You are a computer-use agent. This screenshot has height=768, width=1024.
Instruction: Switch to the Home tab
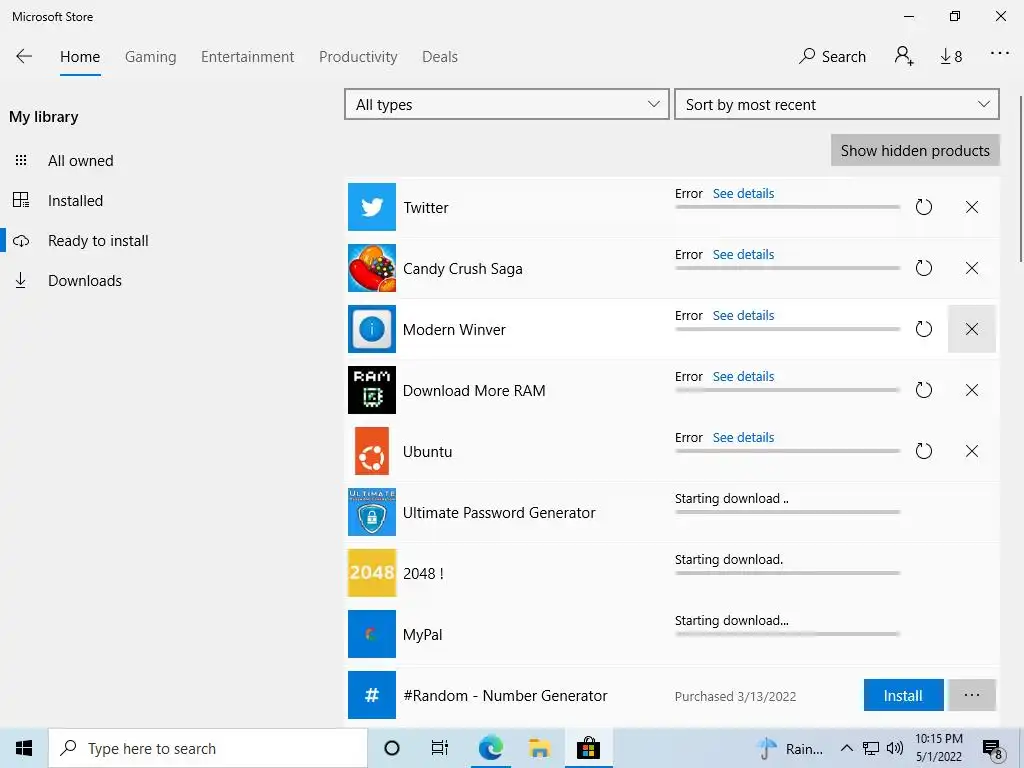click(80, 57)
